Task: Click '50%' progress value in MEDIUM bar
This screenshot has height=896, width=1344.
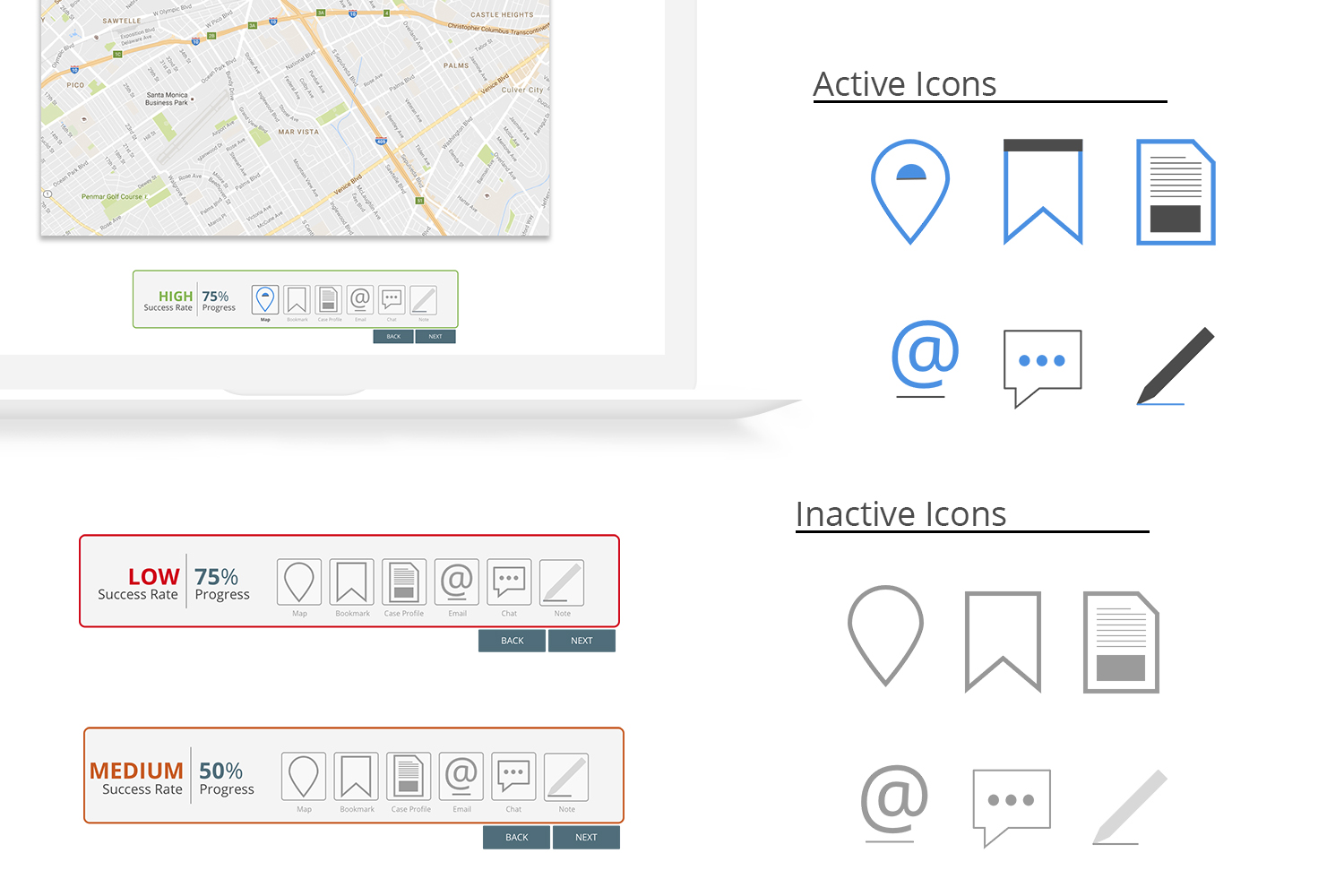Action: coord(220,771)
